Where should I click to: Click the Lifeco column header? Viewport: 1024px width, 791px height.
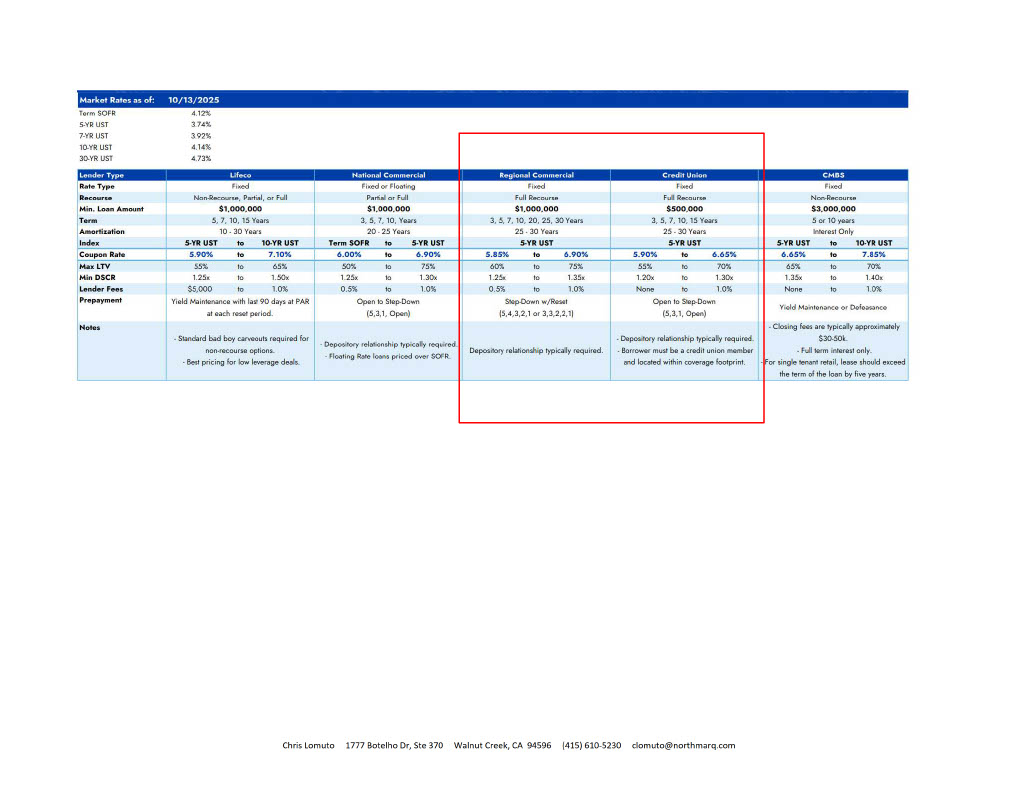pyautogui.click(x=240, y=175)
